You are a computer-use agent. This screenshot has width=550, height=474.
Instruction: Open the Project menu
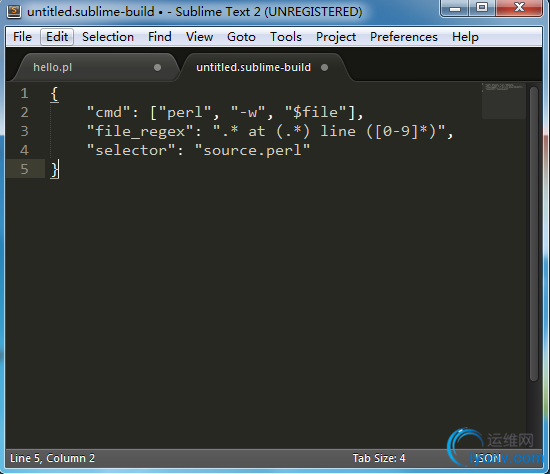(x=336, y=37)
